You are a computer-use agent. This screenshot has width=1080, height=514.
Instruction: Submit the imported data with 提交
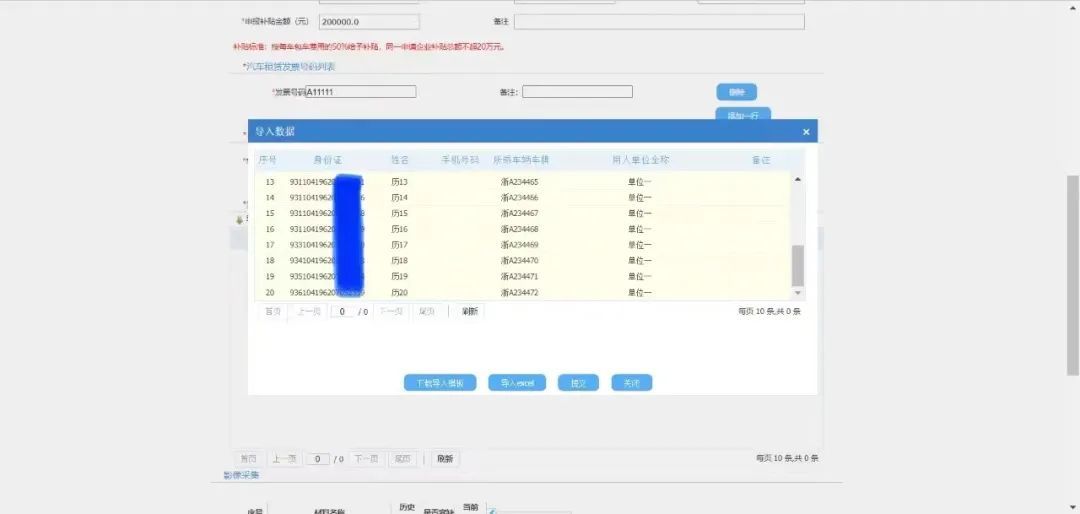(578, 383)
